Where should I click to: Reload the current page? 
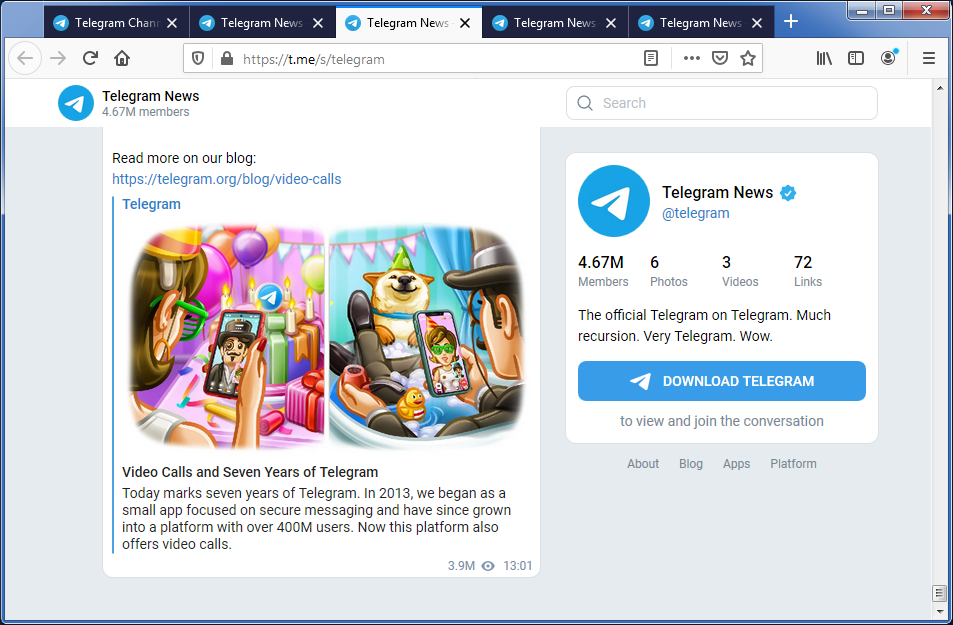point(91,58)
